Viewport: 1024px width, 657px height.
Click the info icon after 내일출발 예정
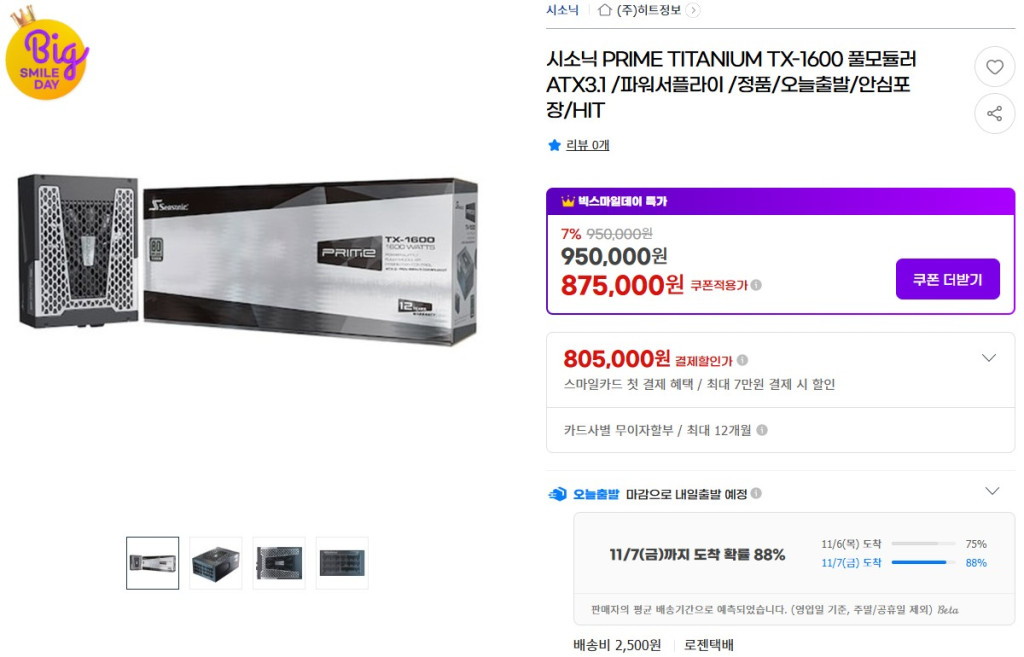(x=756, y=493)
